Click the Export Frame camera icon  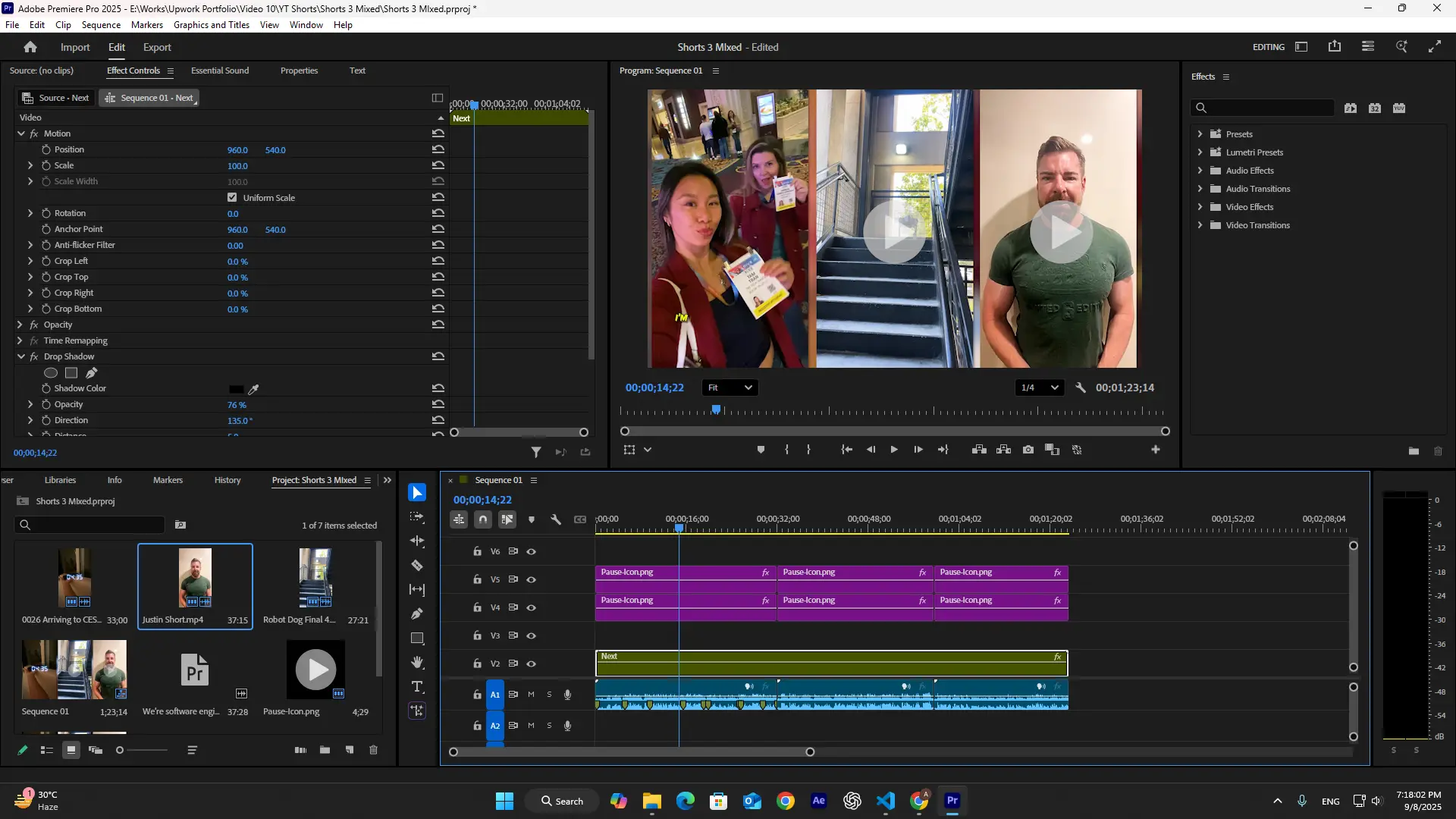click(x=1028, y=450)
